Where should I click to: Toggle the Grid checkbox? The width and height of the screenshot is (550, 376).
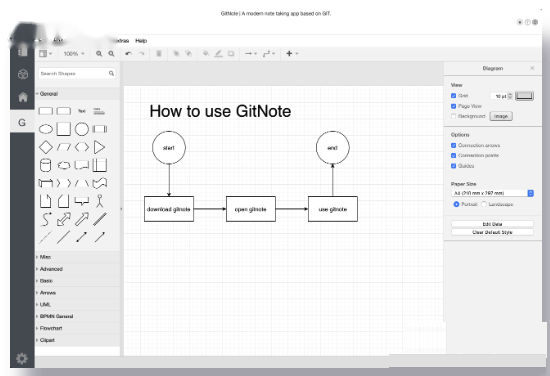pos(453,95)
